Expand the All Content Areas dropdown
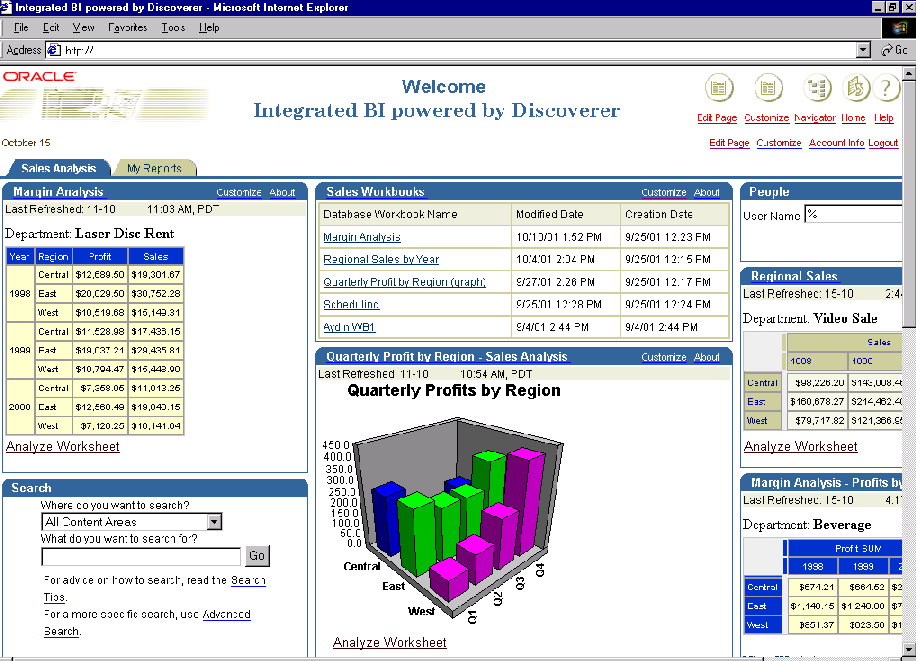The image size is (916, 661). tap(214, 522)
